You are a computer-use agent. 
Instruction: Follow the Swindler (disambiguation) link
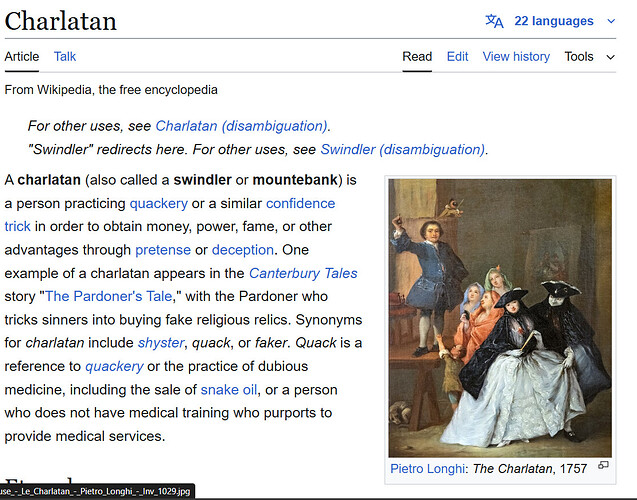(403, 149)
